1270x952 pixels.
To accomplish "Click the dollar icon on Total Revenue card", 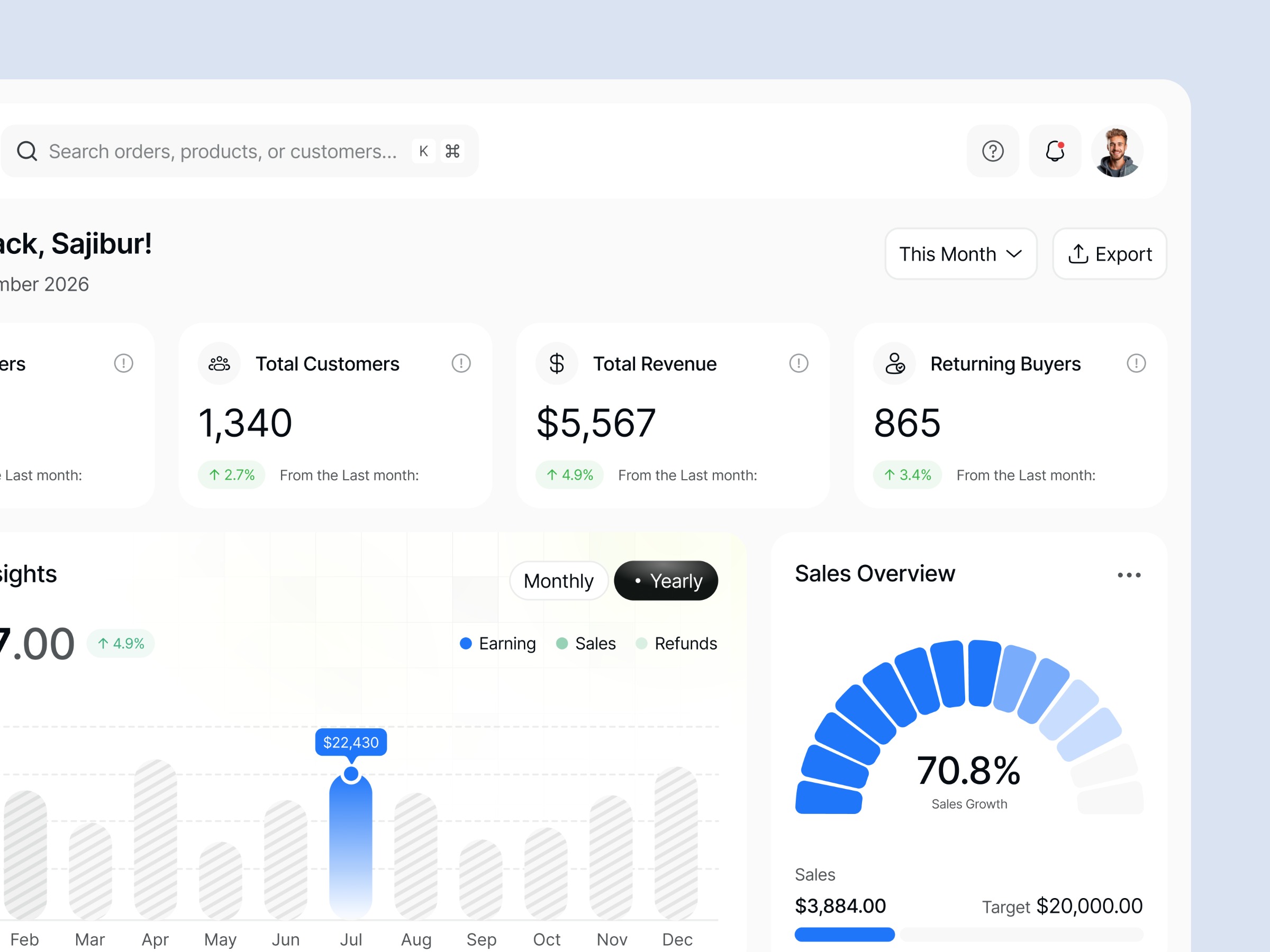I will click(x=556, y=363).
